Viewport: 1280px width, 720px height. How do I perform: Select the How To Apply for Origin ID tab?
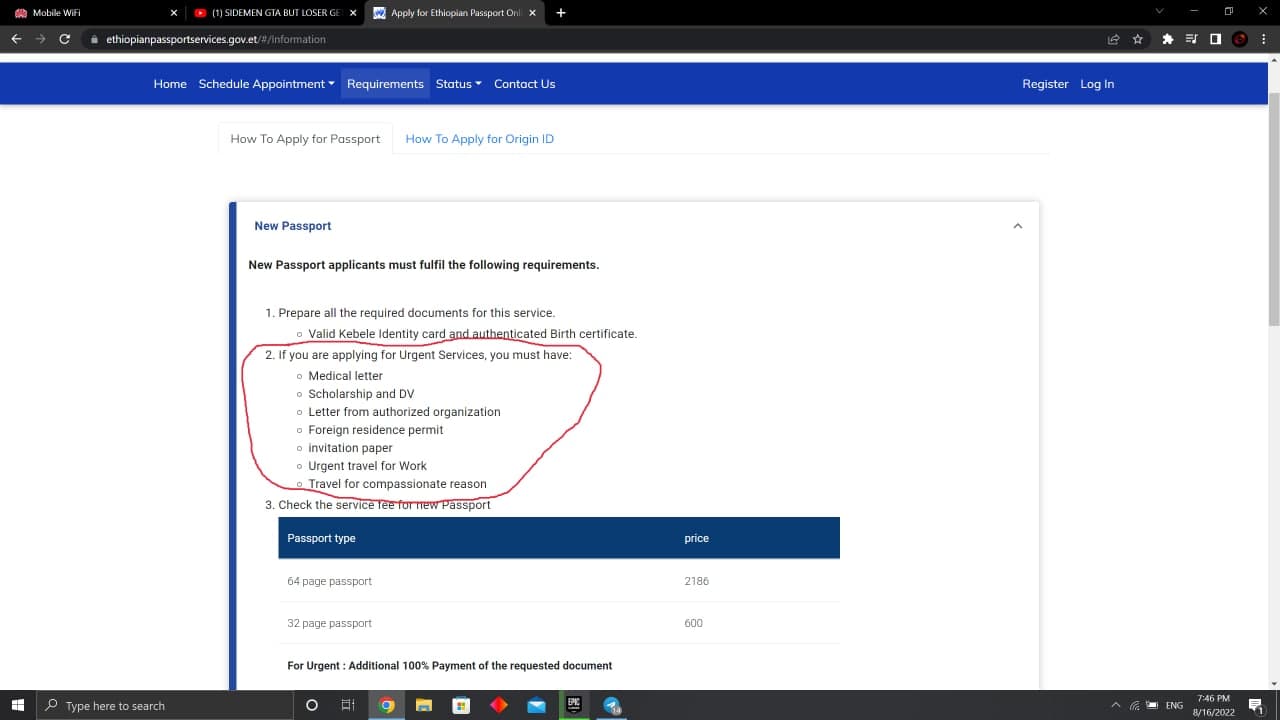tap(480, 139)
